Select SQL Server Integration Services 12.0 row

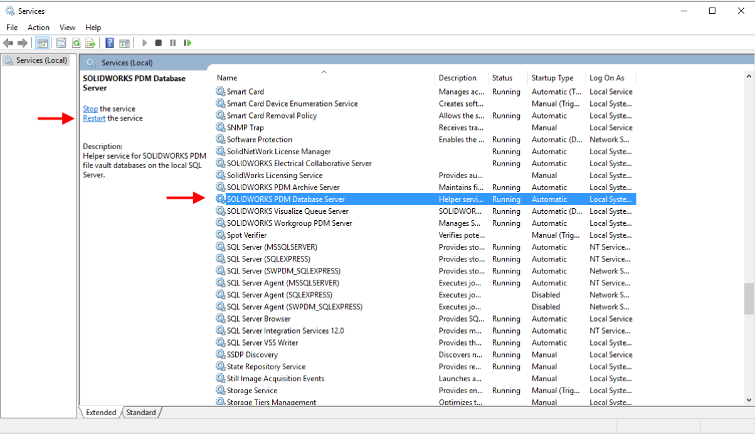(x=425, y=330)
